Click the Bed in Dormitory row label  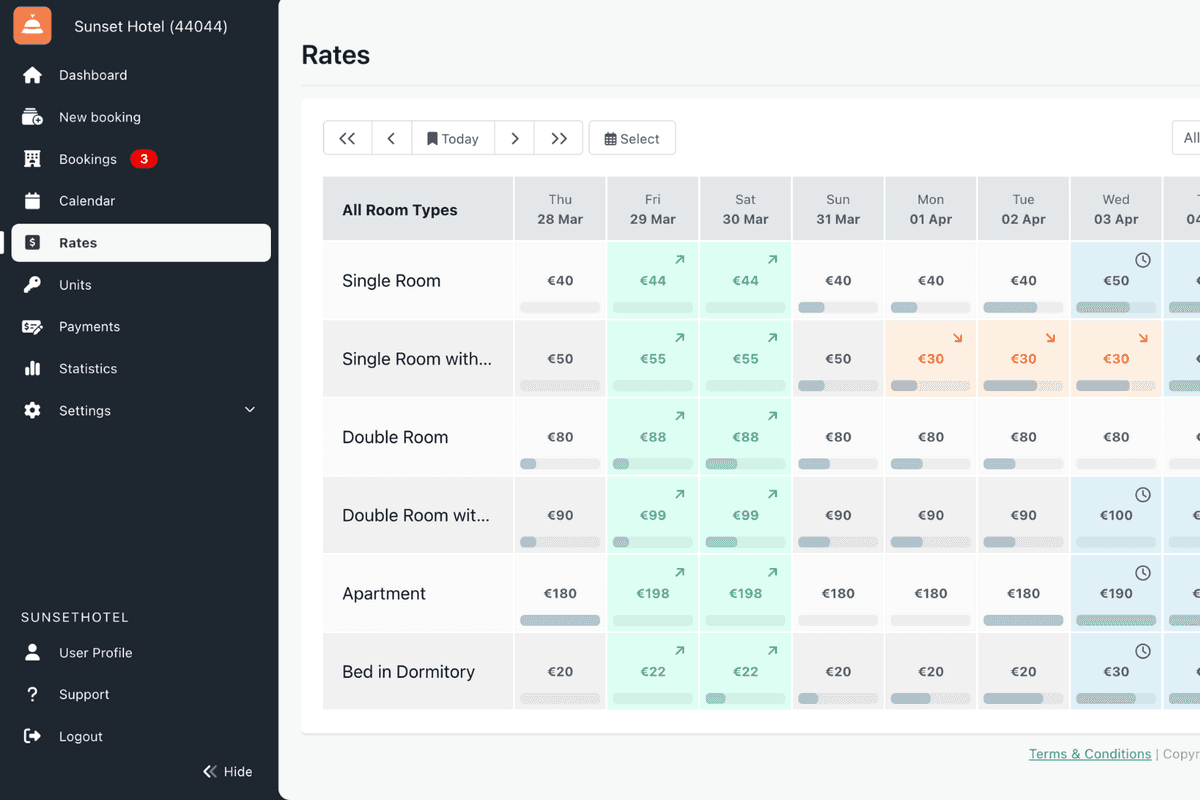pyautogui.click(x=408, y=671)
